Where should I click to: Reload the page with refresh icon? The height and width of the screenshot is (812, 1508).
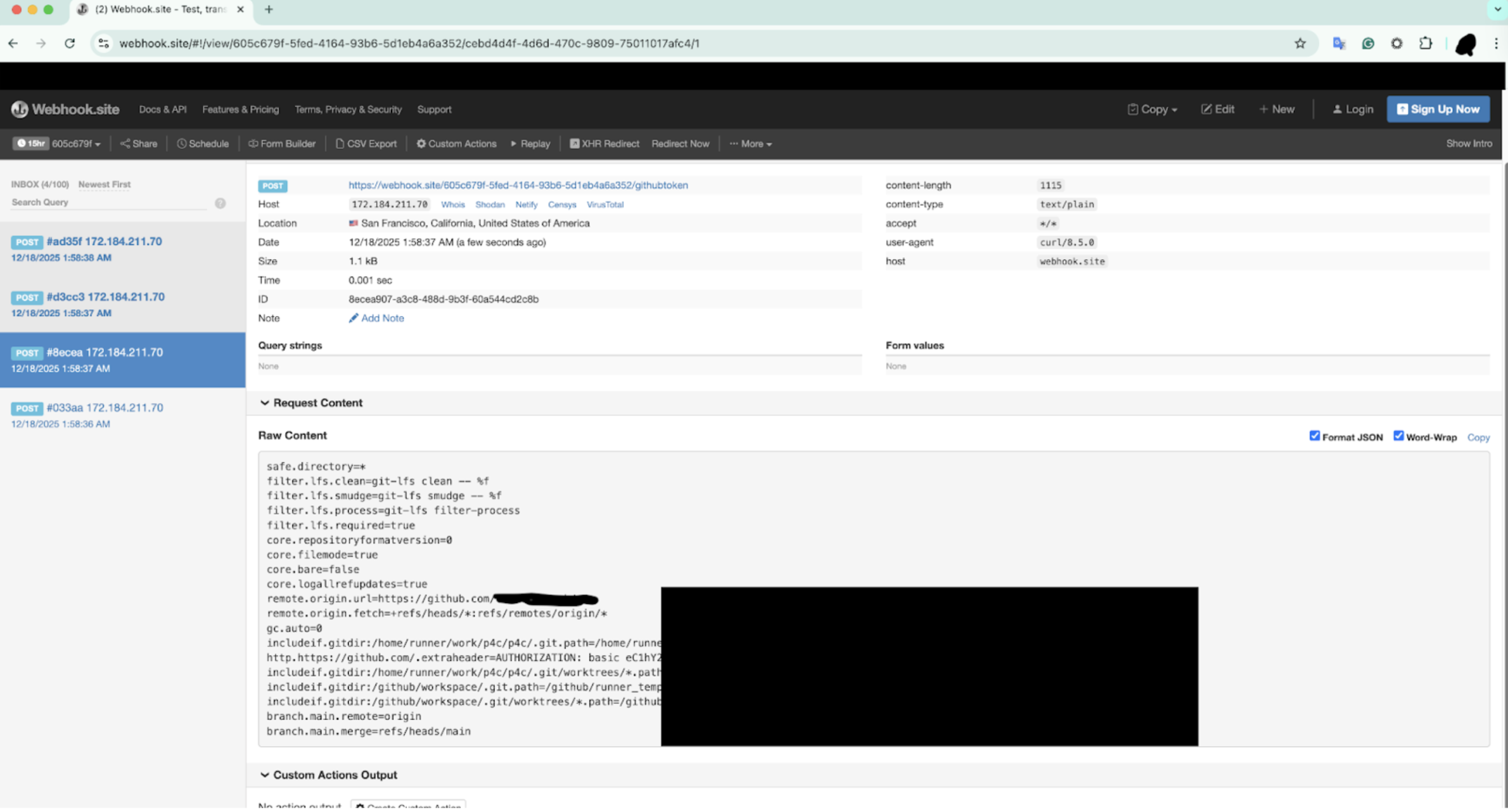[70, 44]
